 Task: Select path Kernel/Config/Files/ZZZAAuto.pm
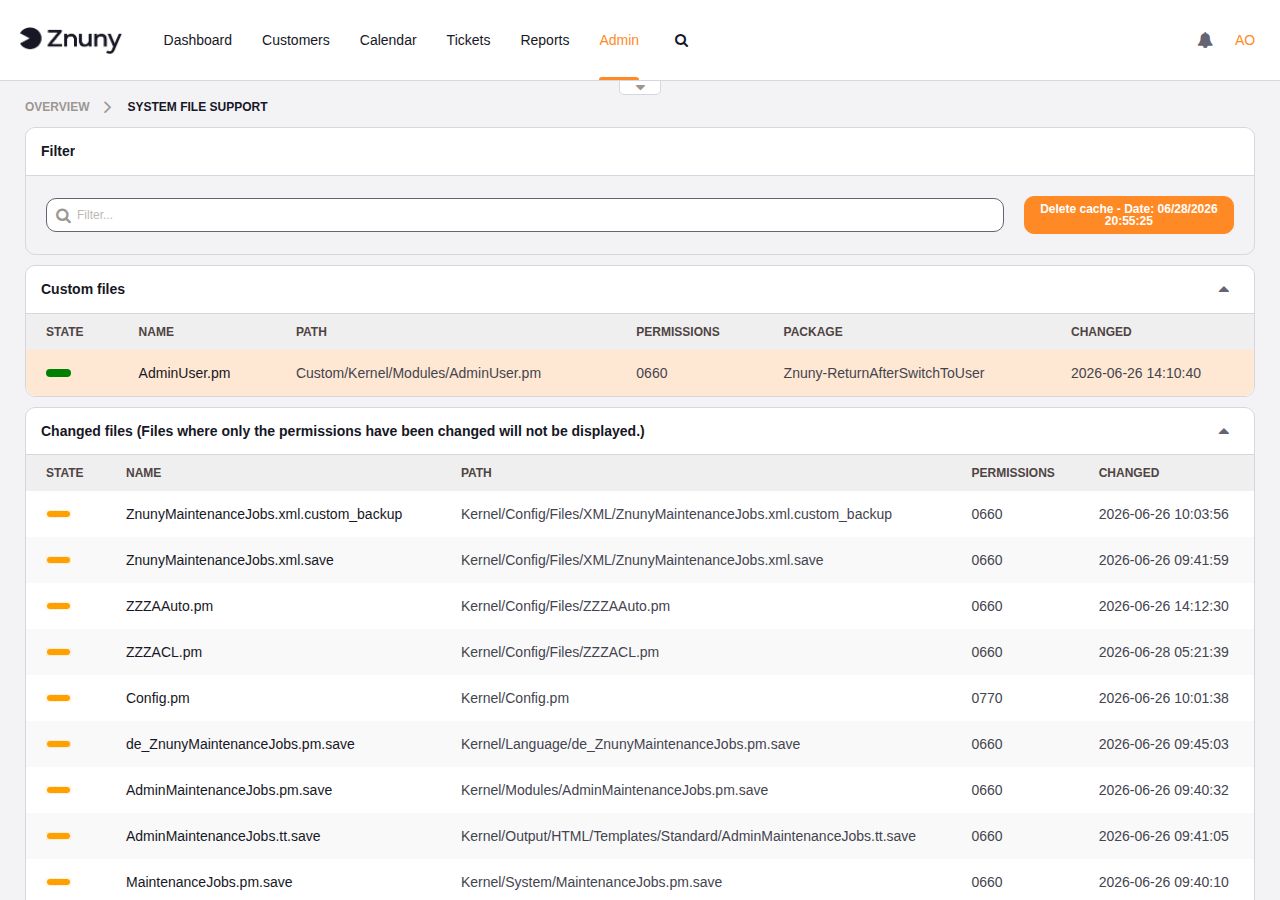click(x=565, y=606)
